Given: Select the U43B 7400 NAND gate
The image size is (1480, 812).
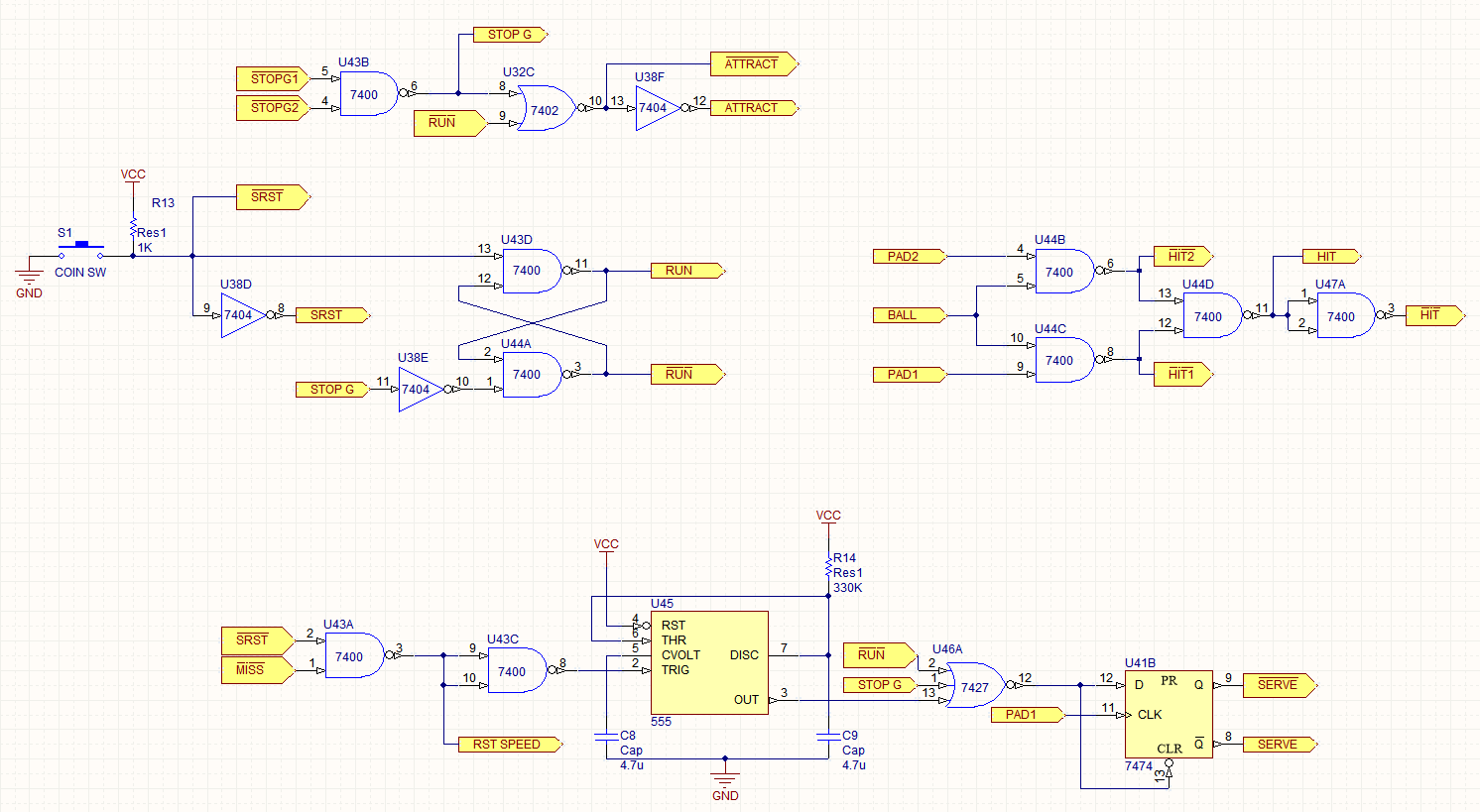Looking at the screenshot, I should (369, 94).
